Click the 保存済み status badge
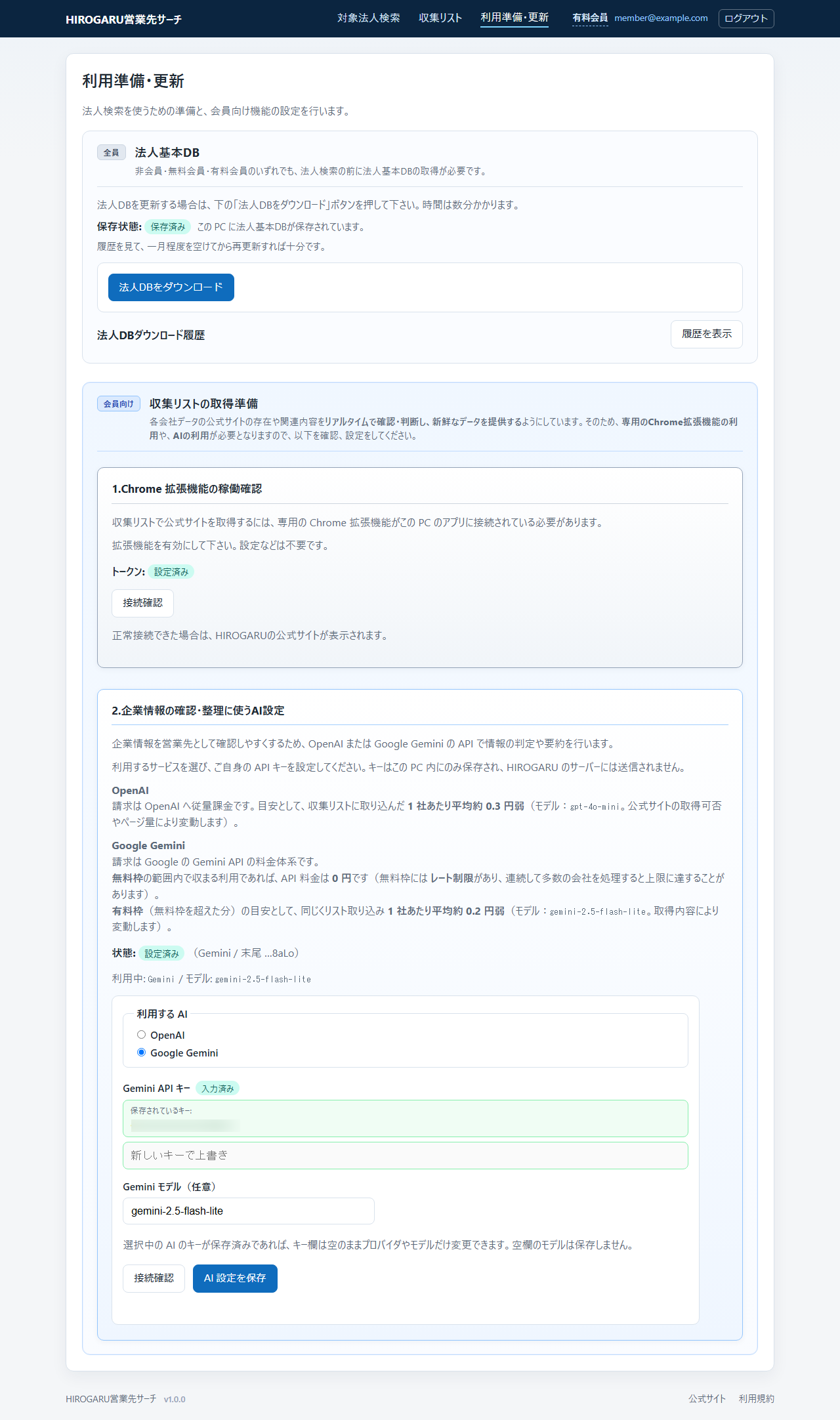The image size is (840, 1420). point(168,227)
